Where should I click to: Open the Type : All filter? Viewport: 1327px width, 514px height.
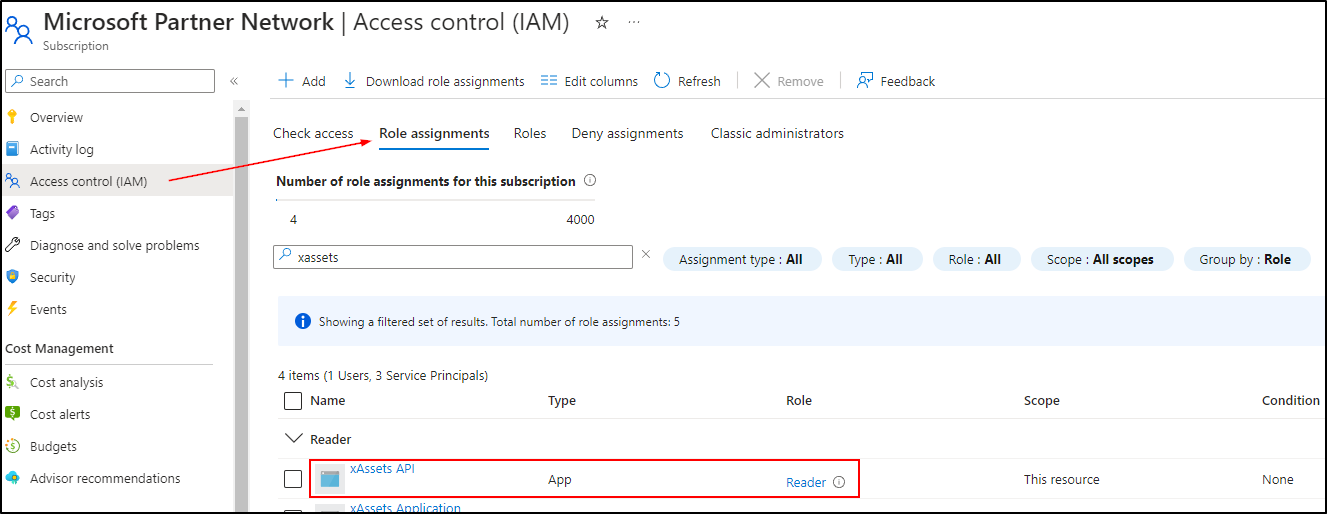[x=876, y=259]
